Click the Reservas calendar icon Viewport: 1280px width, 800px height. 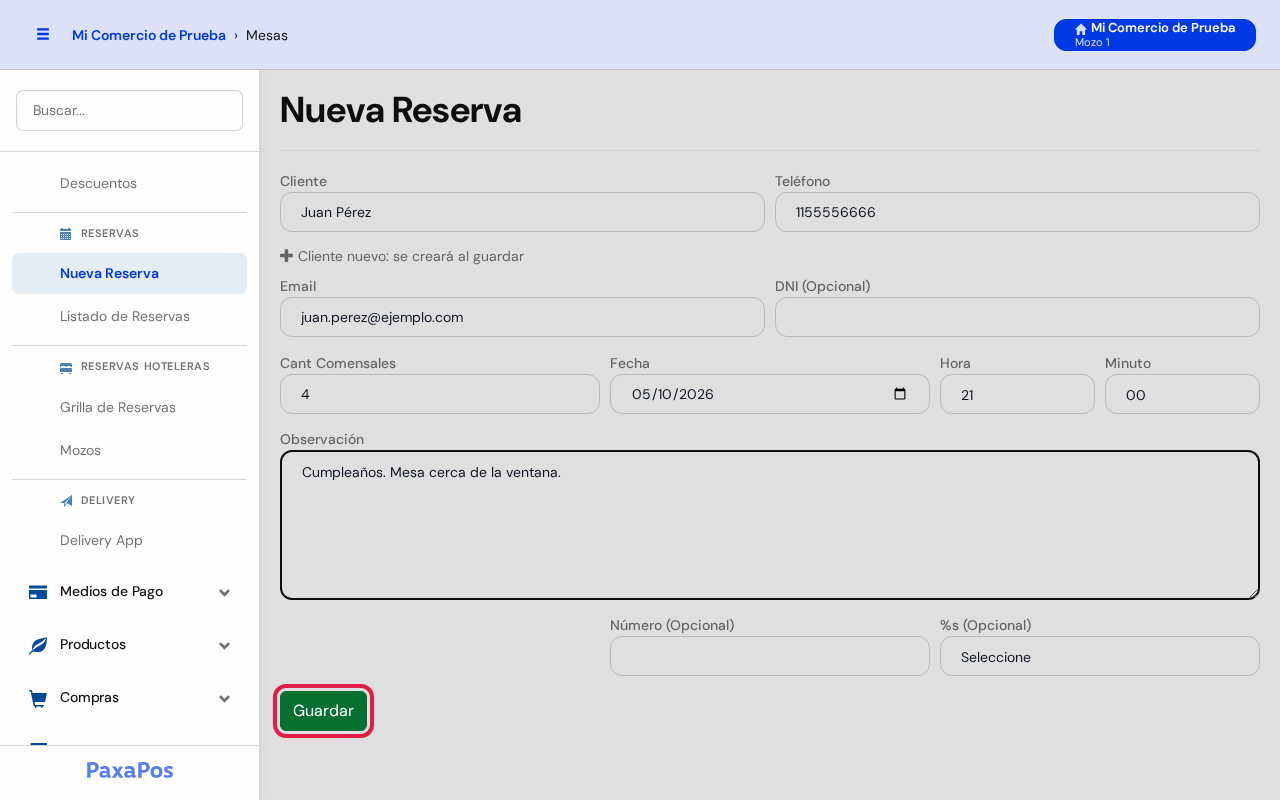[66, 234]
